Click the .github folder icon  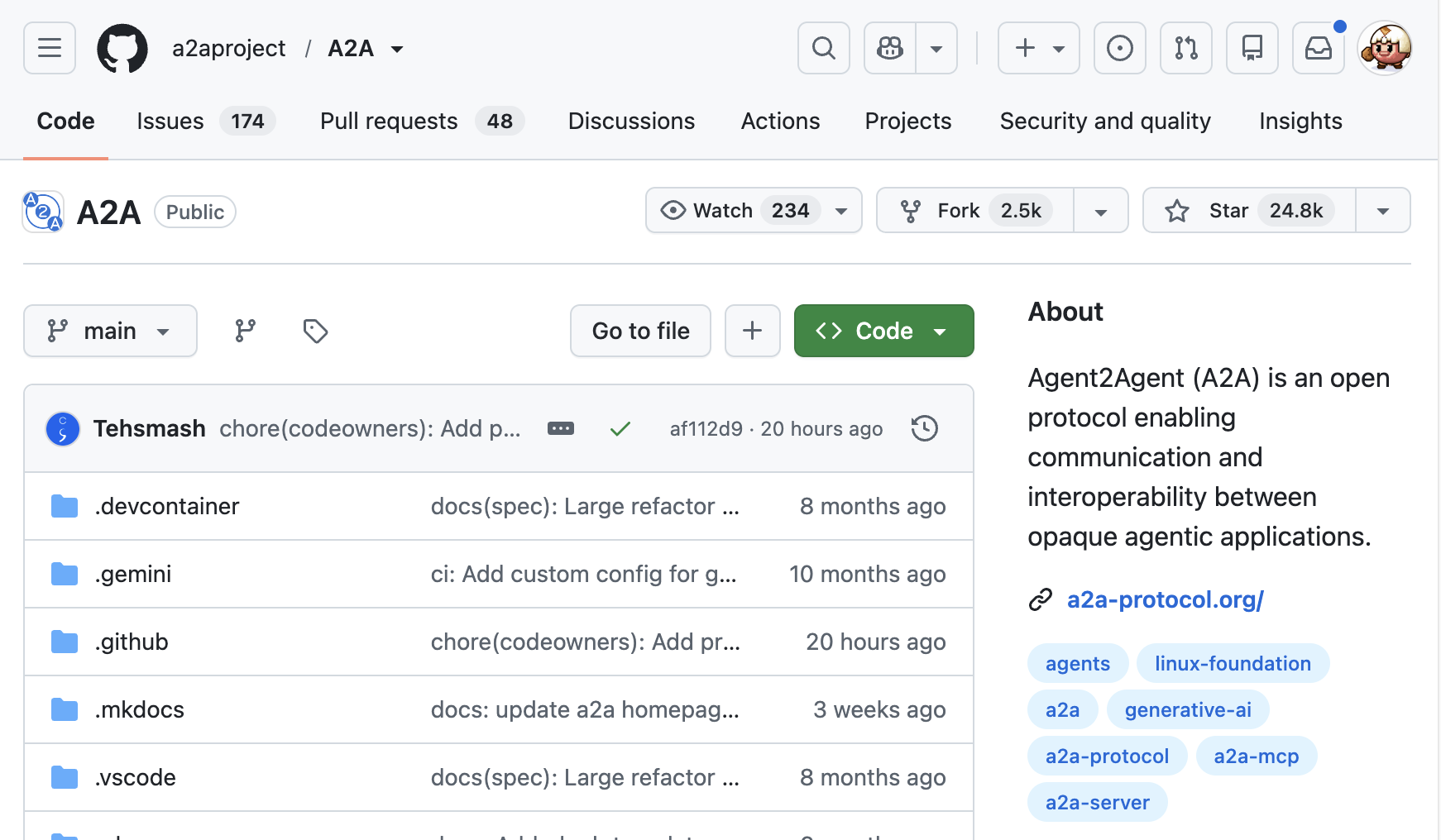[x=65, y=642]
